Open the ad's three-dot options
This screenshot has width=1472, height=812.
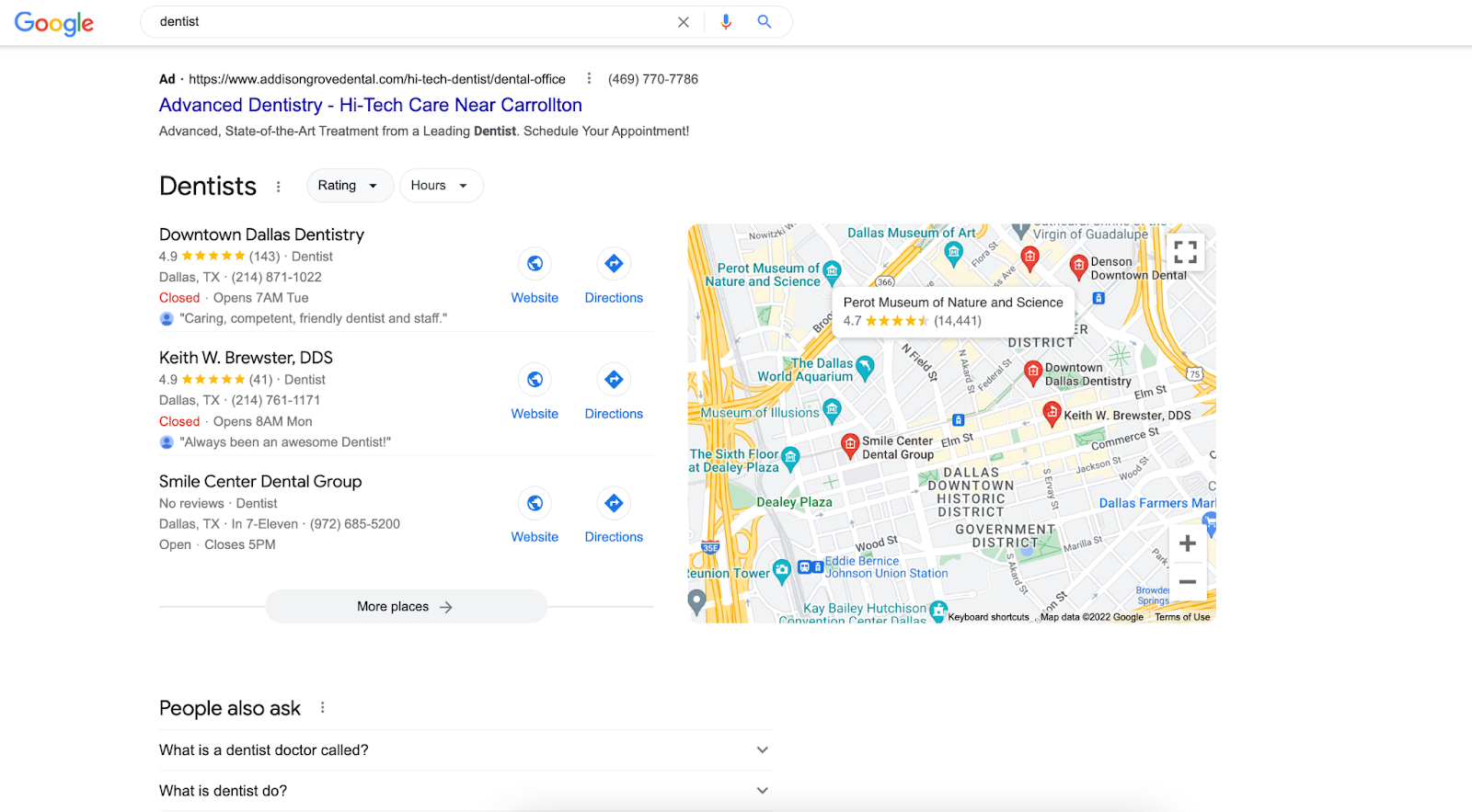tap(589, 79)
